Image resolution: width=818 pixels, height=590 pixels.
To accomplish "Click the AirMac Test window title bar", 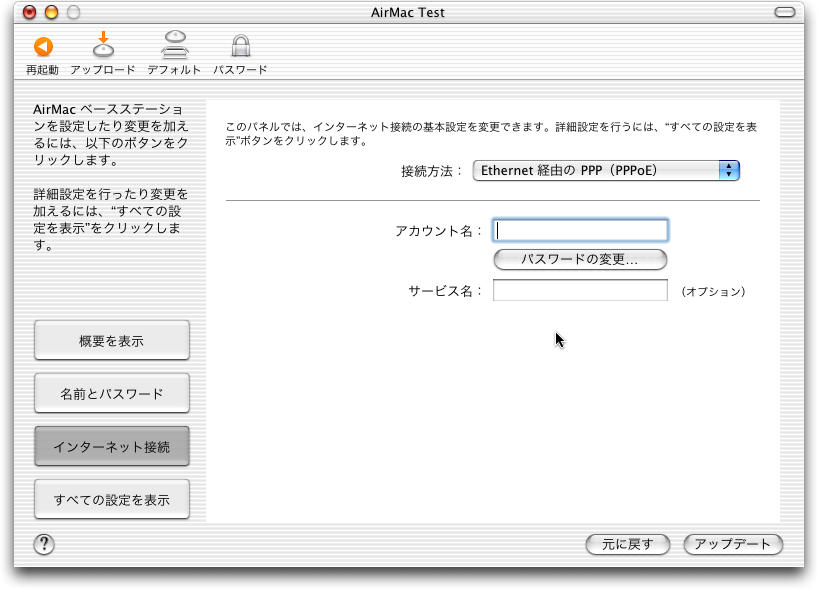I will (x=408, y=13).
